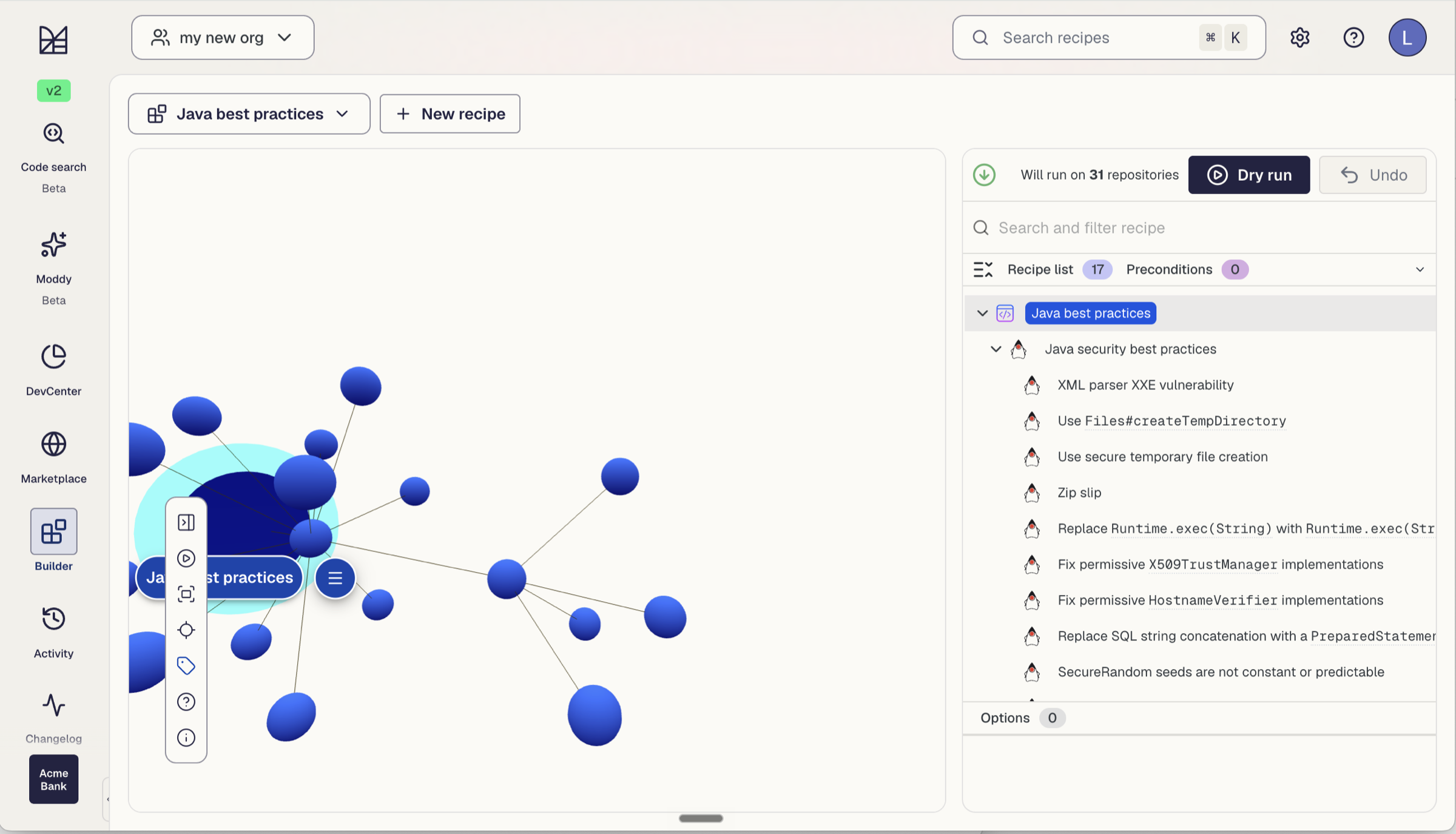
Task: Click the Zip slip OpenRewrite icon
Action: (1031, 493)
